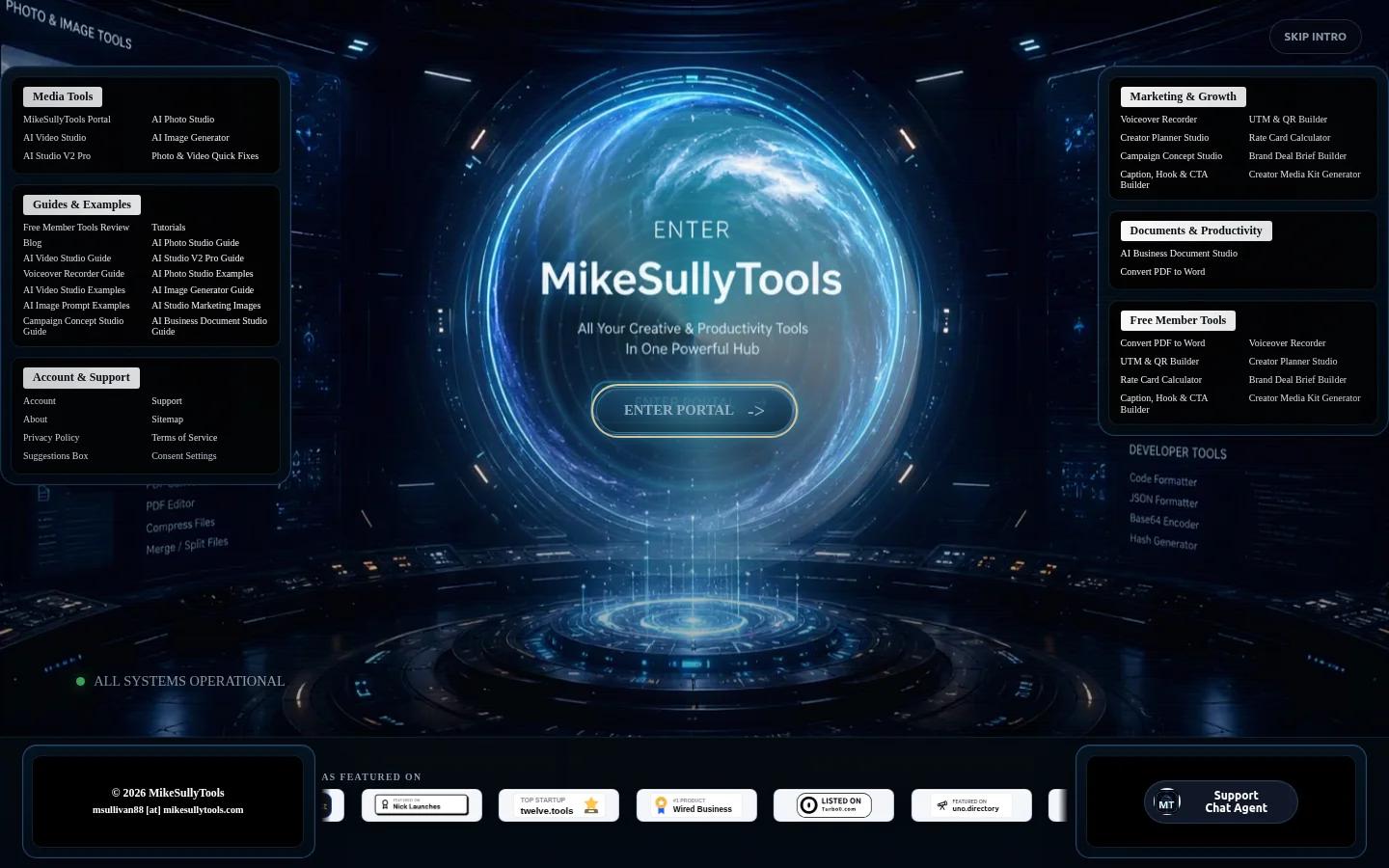Open Consent Settings
The height and width of the screenshot is (868, 1389).
pos(184,456)
